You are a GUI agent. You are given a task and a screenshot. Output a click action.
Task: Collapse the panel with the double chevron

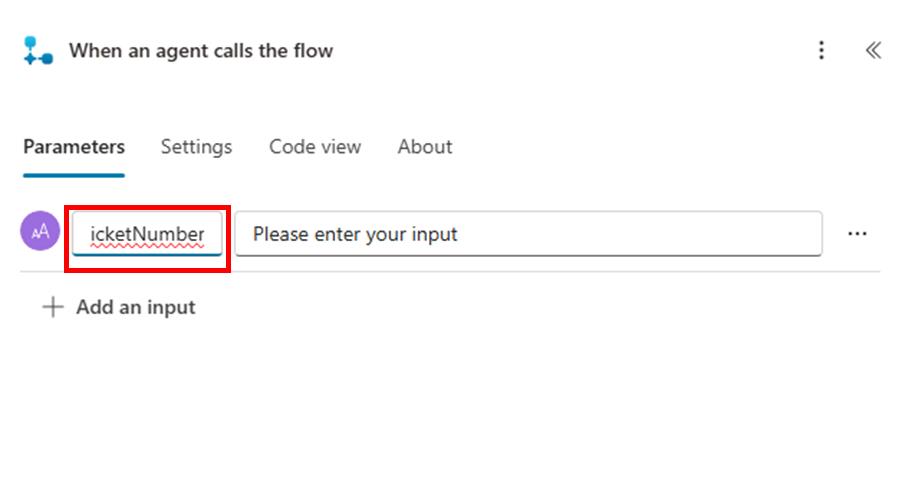pyautogui.click(x=873, y=51)
